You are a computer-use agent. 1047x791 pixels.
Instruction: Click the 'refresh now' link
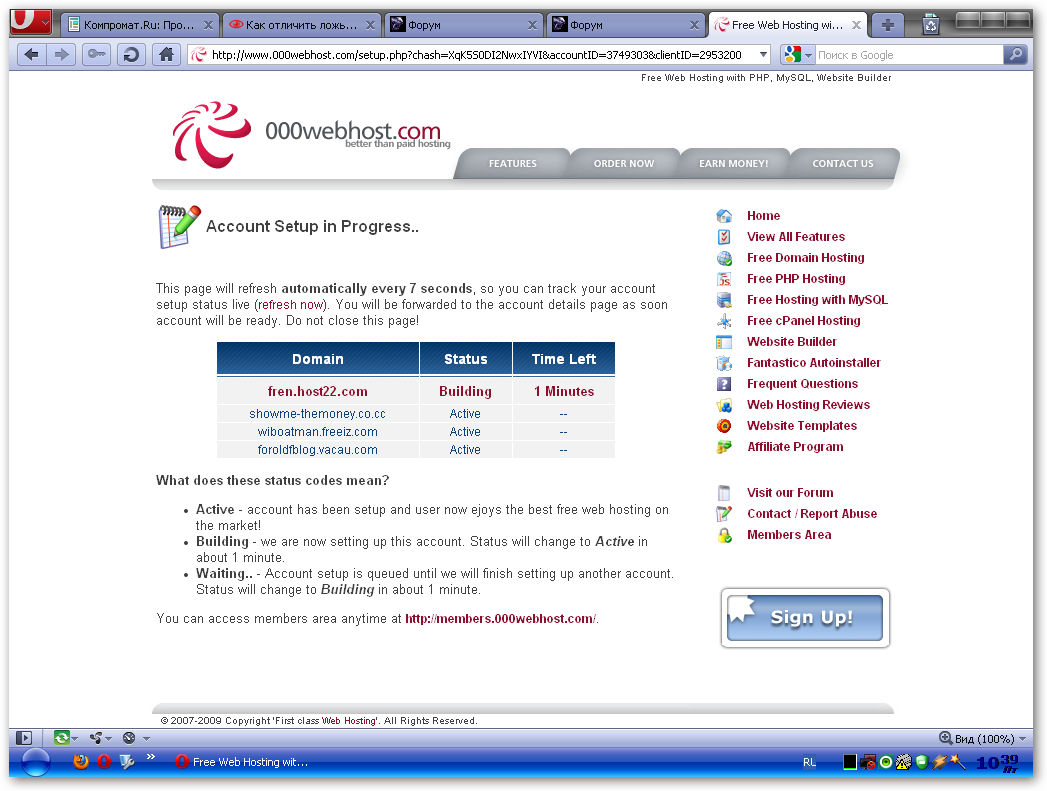click(291, 305)
